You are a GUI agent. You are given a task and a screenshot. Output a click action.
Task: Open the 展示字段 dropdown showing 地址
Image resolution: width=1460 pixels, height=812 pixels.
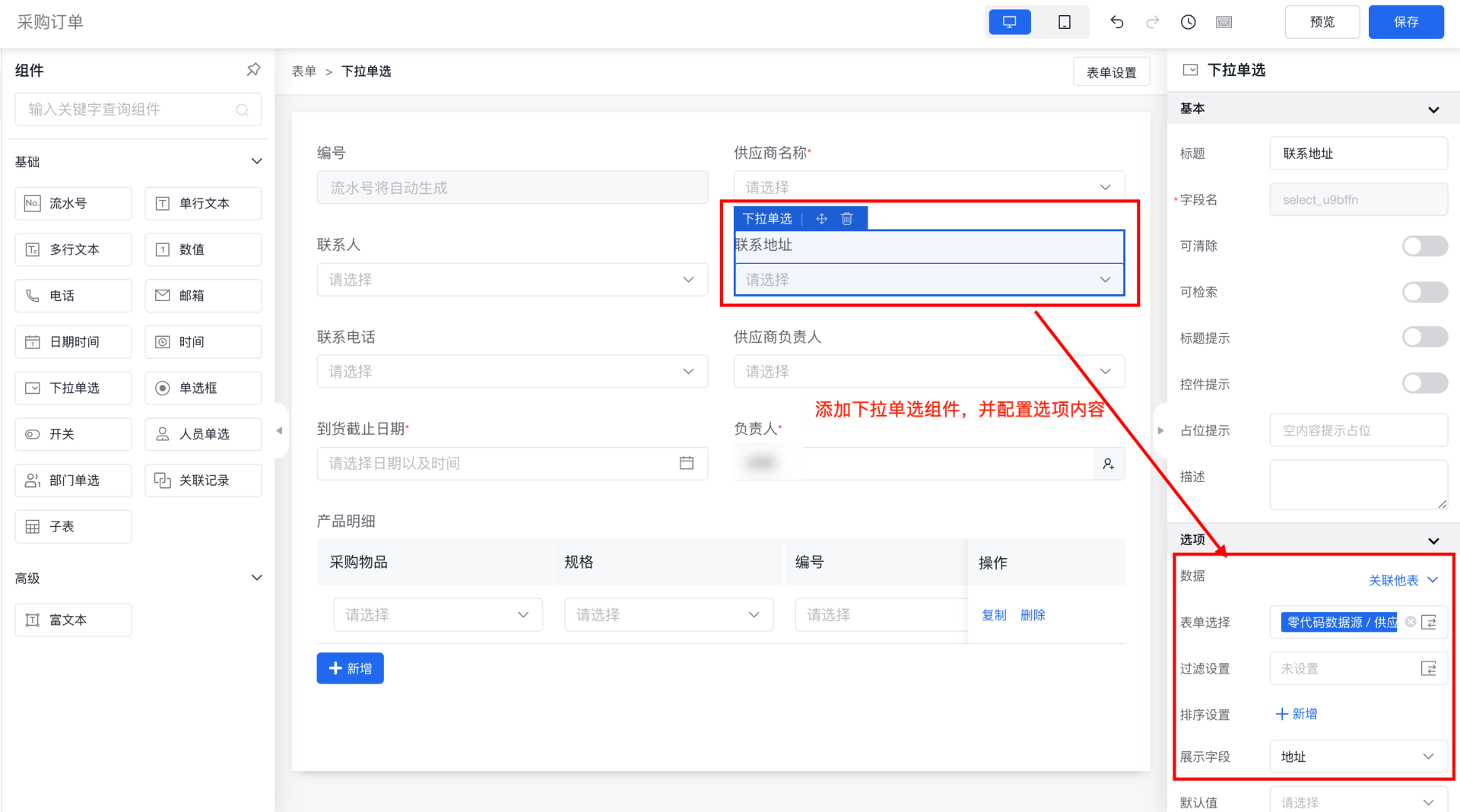click(1357, 756)
